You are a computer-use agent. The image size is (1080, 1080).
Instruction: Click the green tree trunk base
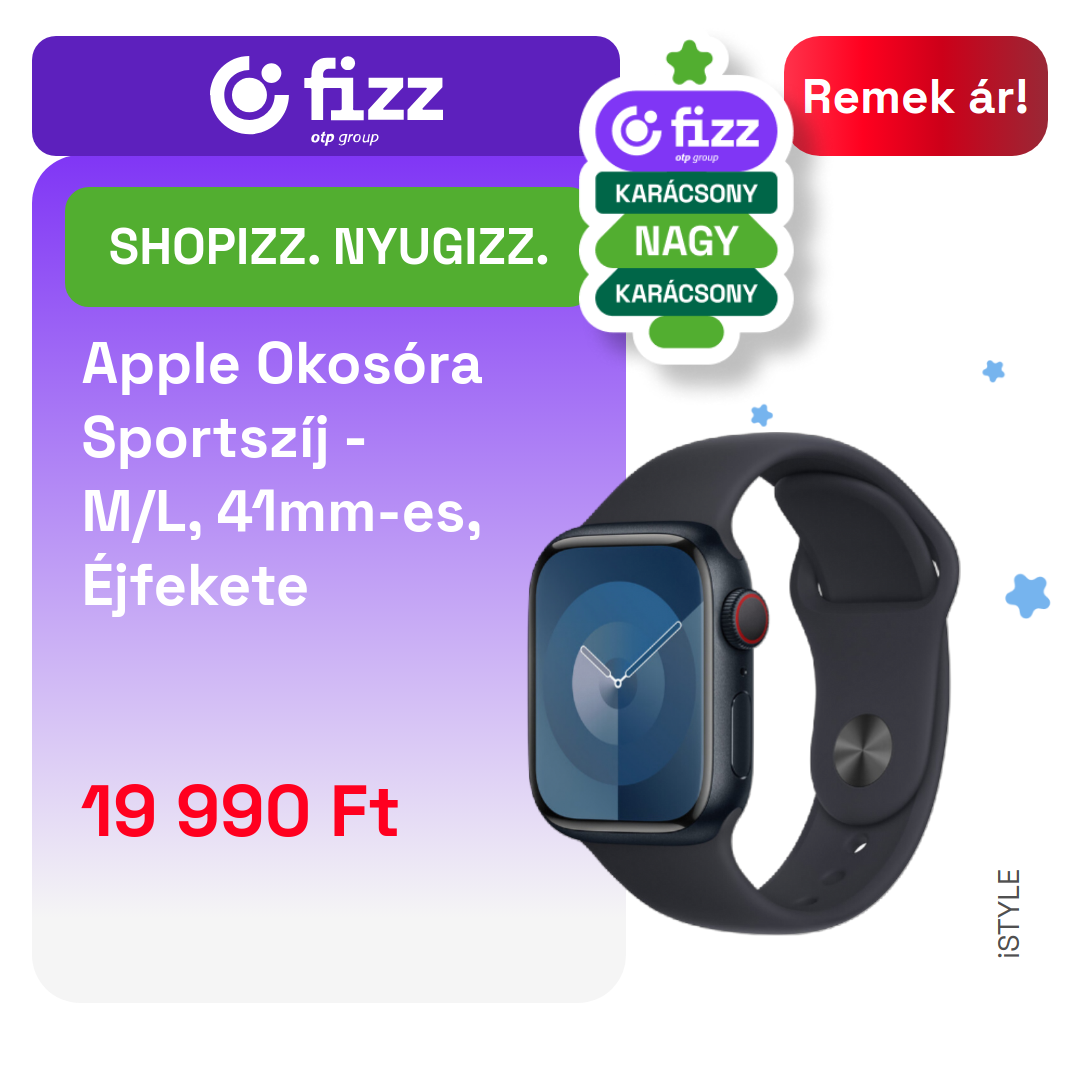686,332
